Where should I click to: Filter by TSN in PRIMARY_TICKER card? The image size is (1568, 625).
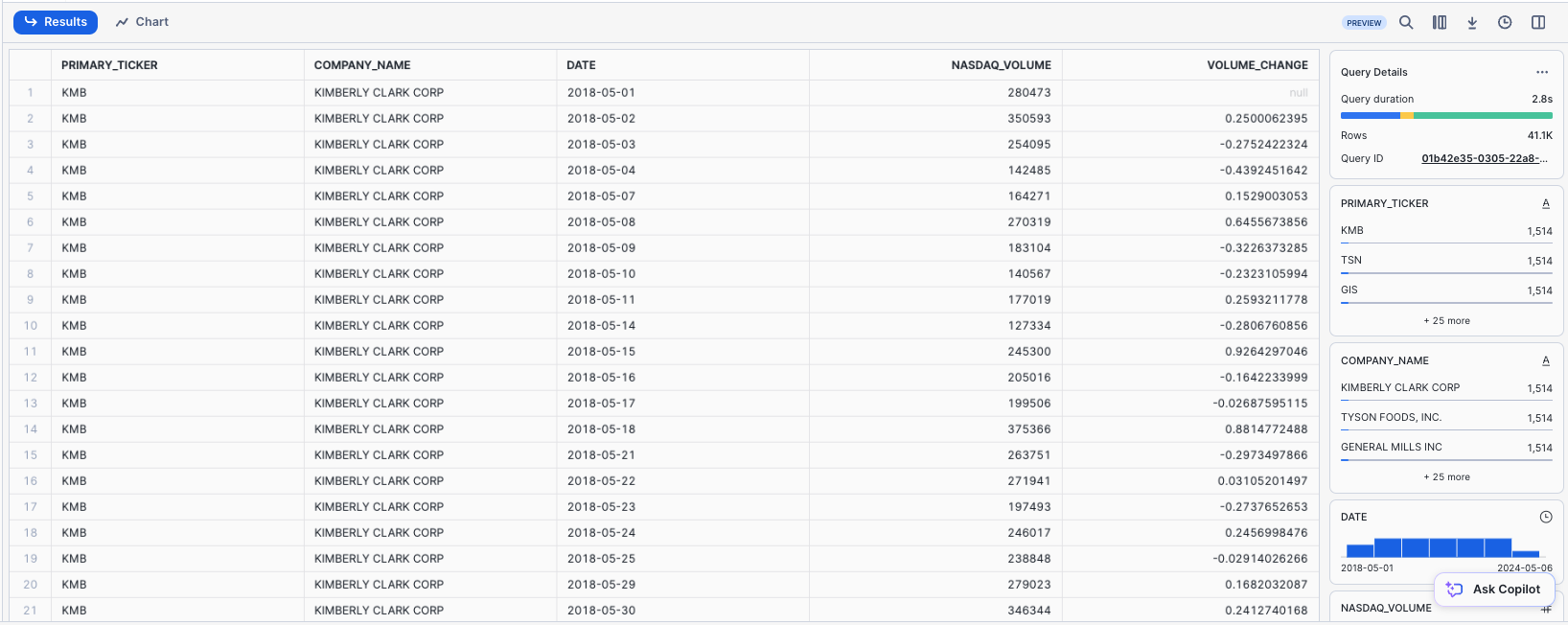(1446, 261)
